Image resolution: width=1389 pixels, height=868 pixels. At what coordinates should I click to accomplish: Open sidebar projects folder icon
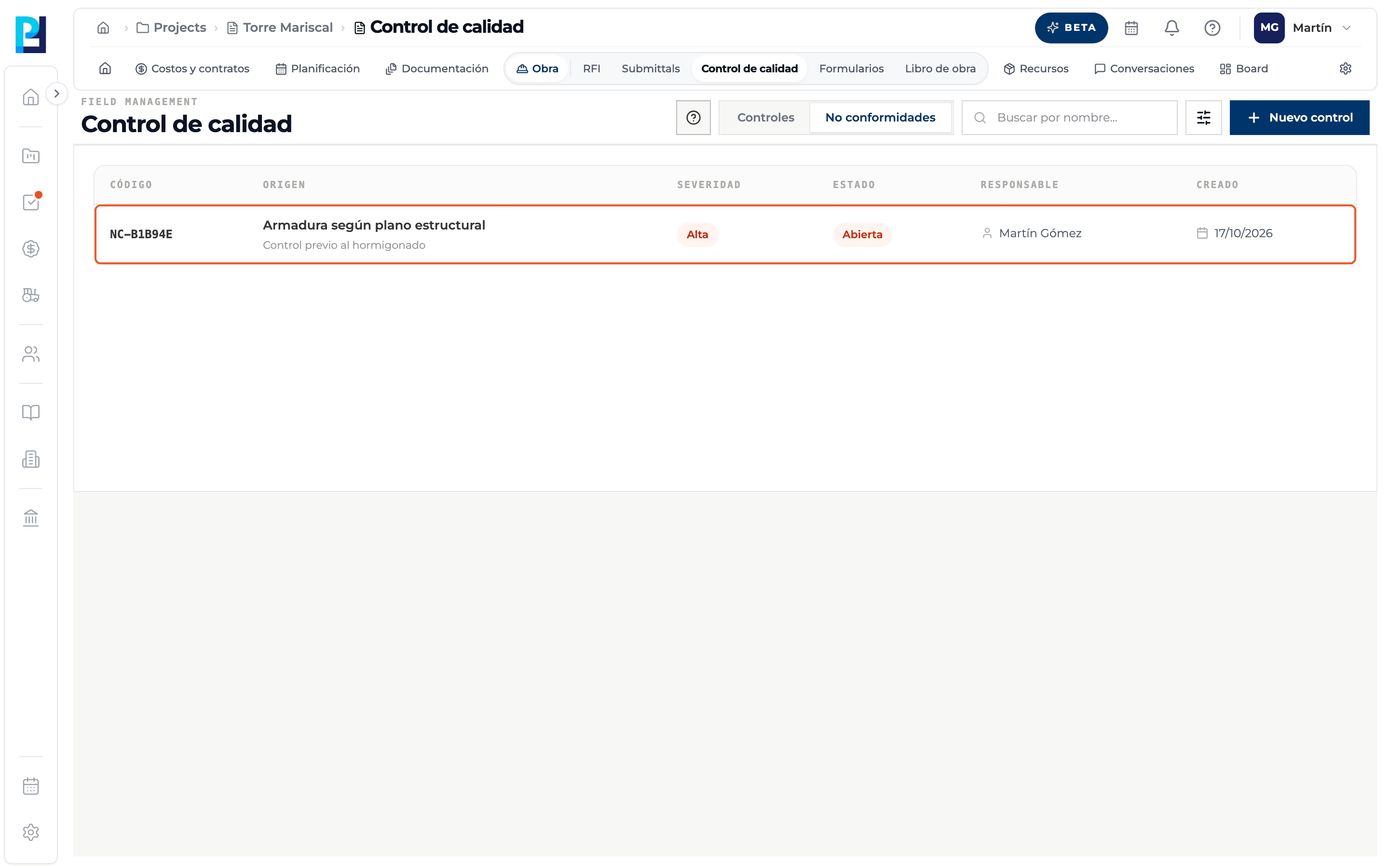click(x=31, y=156)
